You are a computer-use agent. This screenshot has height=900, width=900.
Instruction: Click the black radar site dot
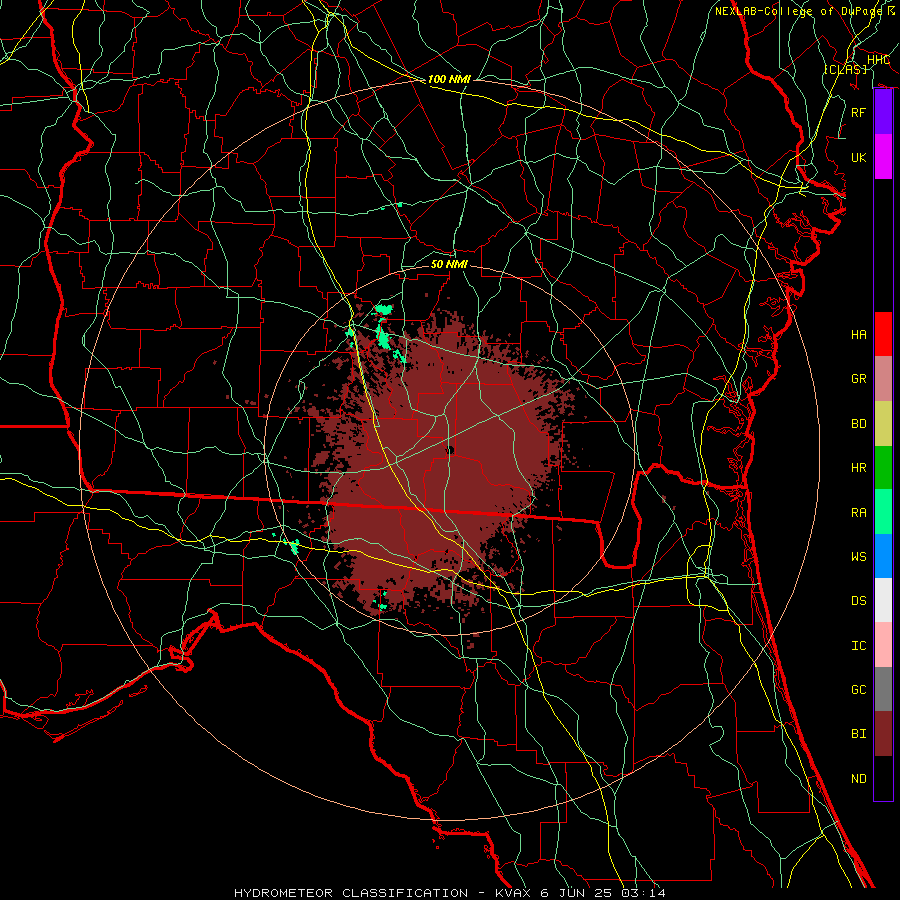click(450, 450)
